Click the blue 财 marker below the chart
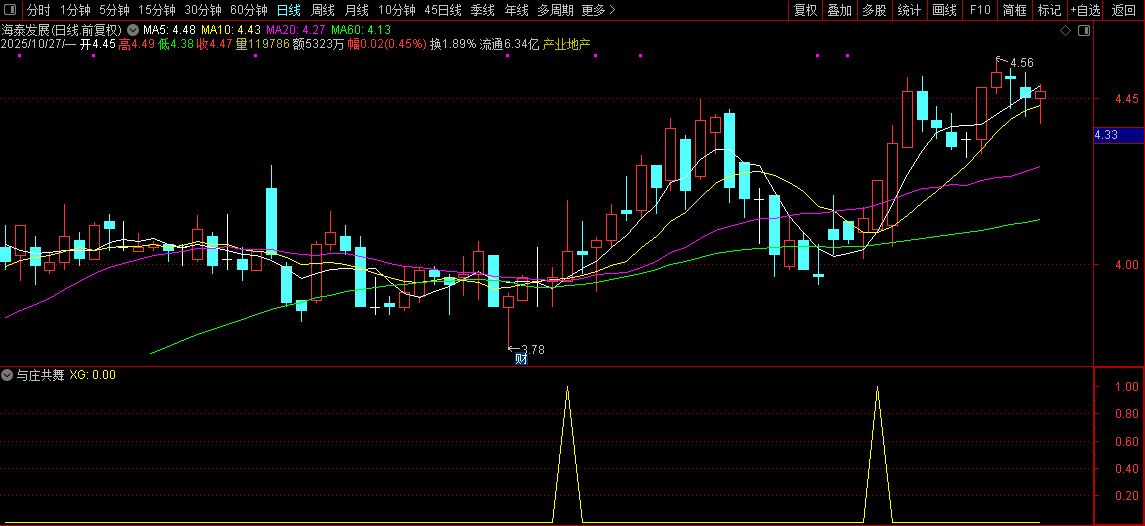Screen dimensions: 1145x526 [521, 359]
